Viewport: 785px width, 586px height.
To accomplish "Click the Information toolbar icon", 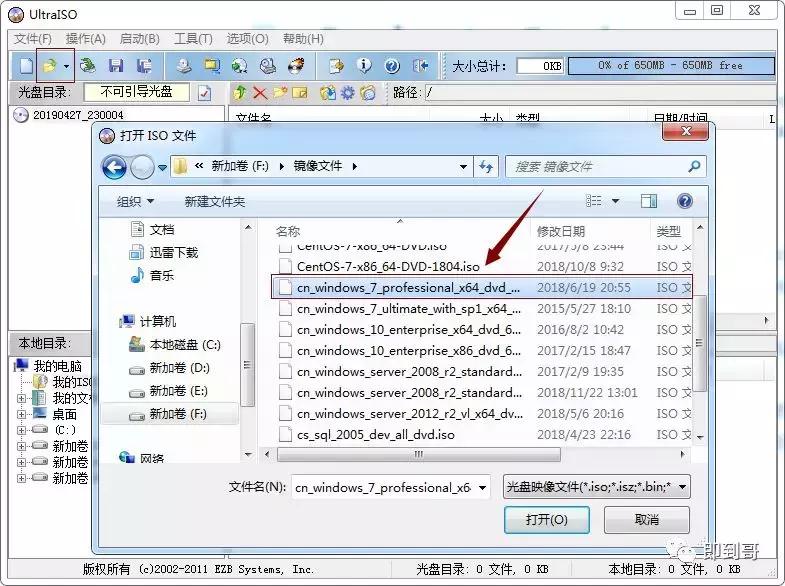I will pos(364,66).
